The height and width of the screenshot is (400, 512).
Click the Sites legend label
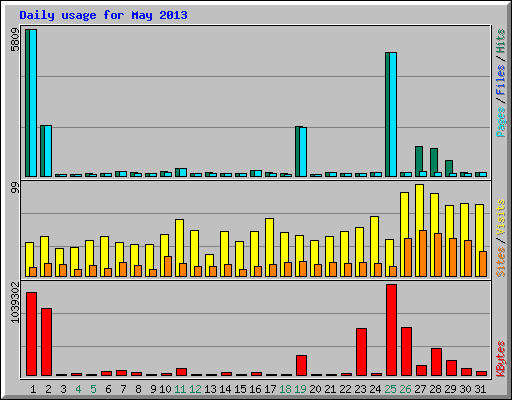pos(501,262)
